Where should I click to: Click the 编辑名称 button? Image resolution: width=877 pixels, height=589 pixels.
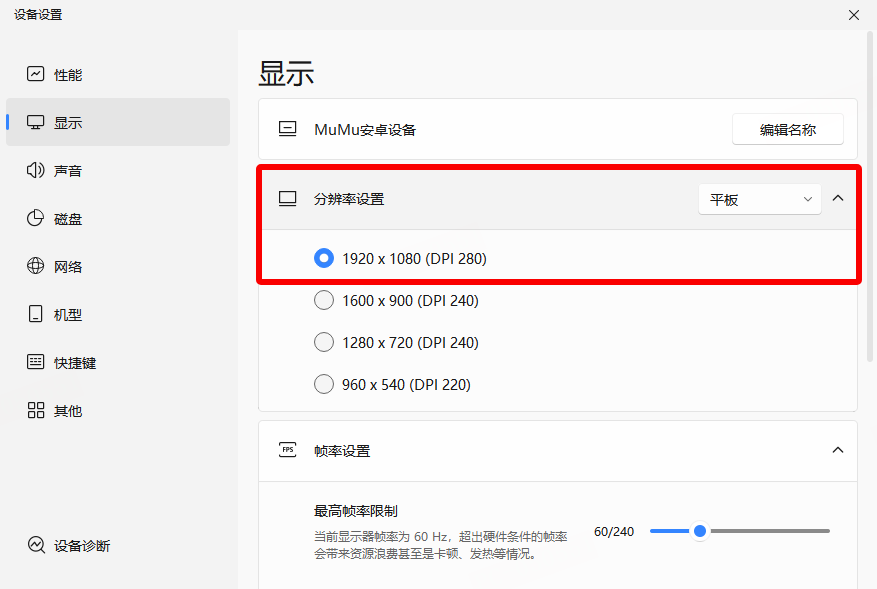[787, 129]
